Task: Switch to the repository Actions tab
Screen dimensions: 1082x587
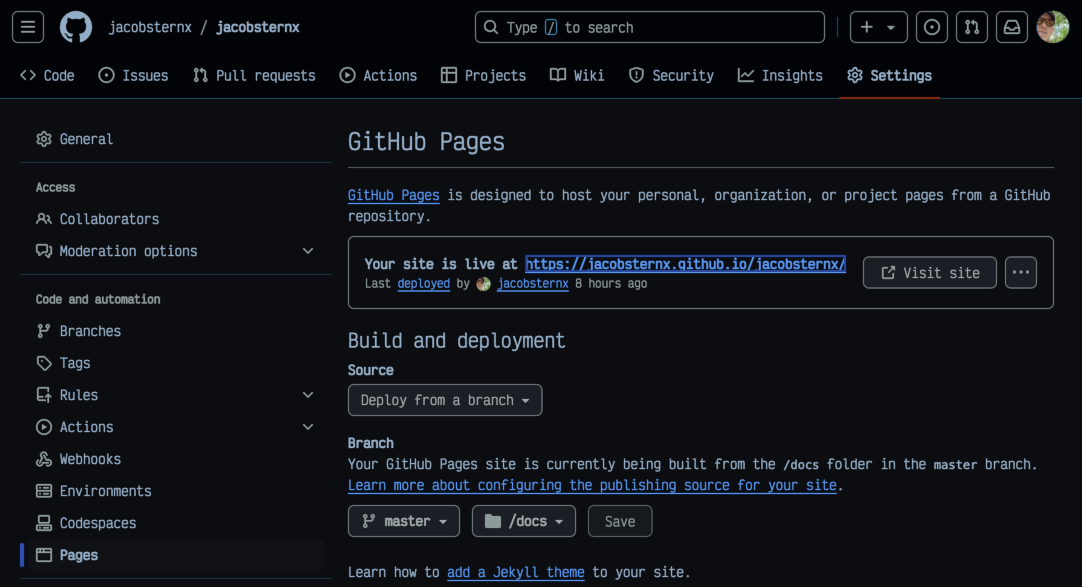Action: (x=378, y=76)
